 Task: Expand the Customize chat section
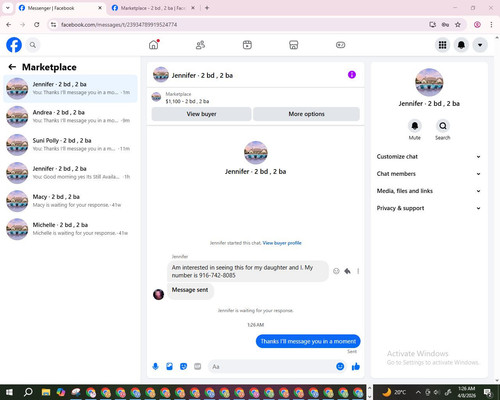click(429, 157)
